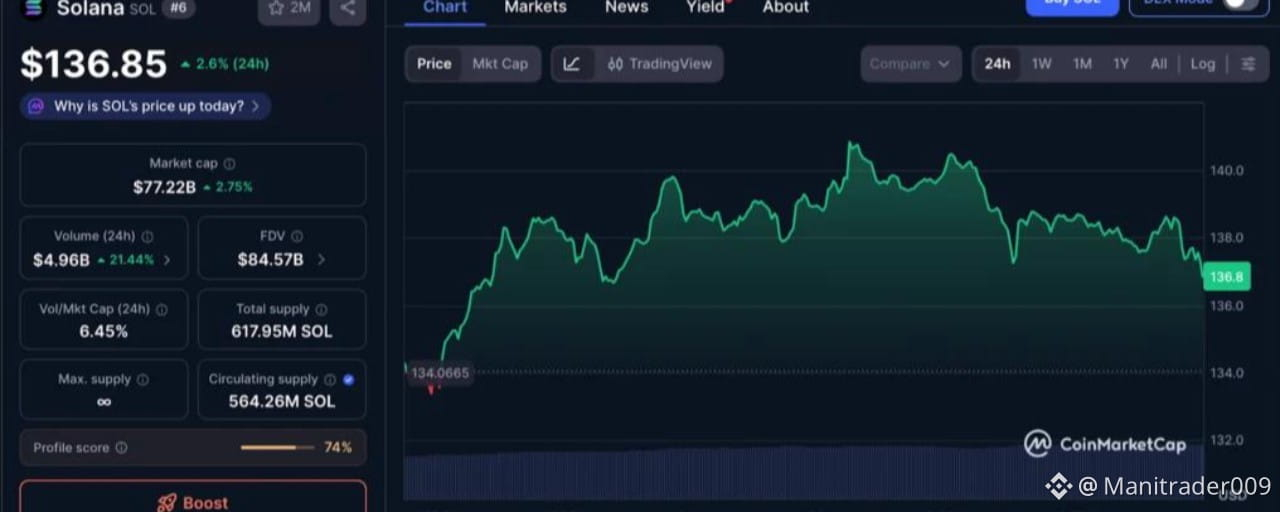Open Why is SOL's price up today
Viewport: 1280px width, 512px height.
(146, 106)
